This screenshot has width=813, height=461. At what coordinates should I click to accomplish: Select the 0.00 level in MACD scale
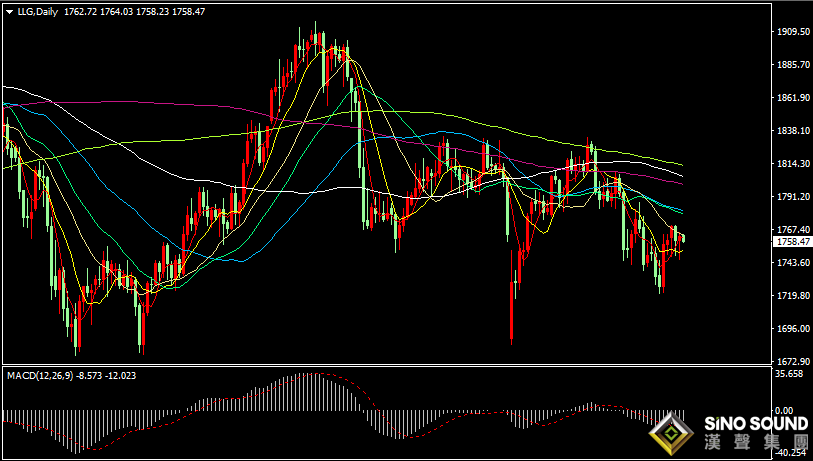click(785, 411)
